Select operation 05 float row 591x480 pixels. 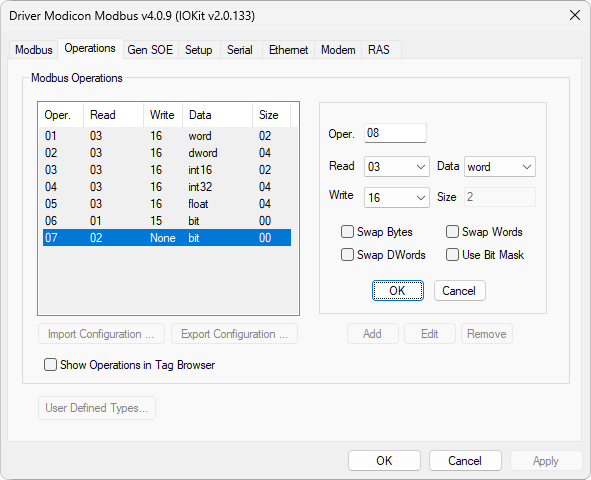167,204
